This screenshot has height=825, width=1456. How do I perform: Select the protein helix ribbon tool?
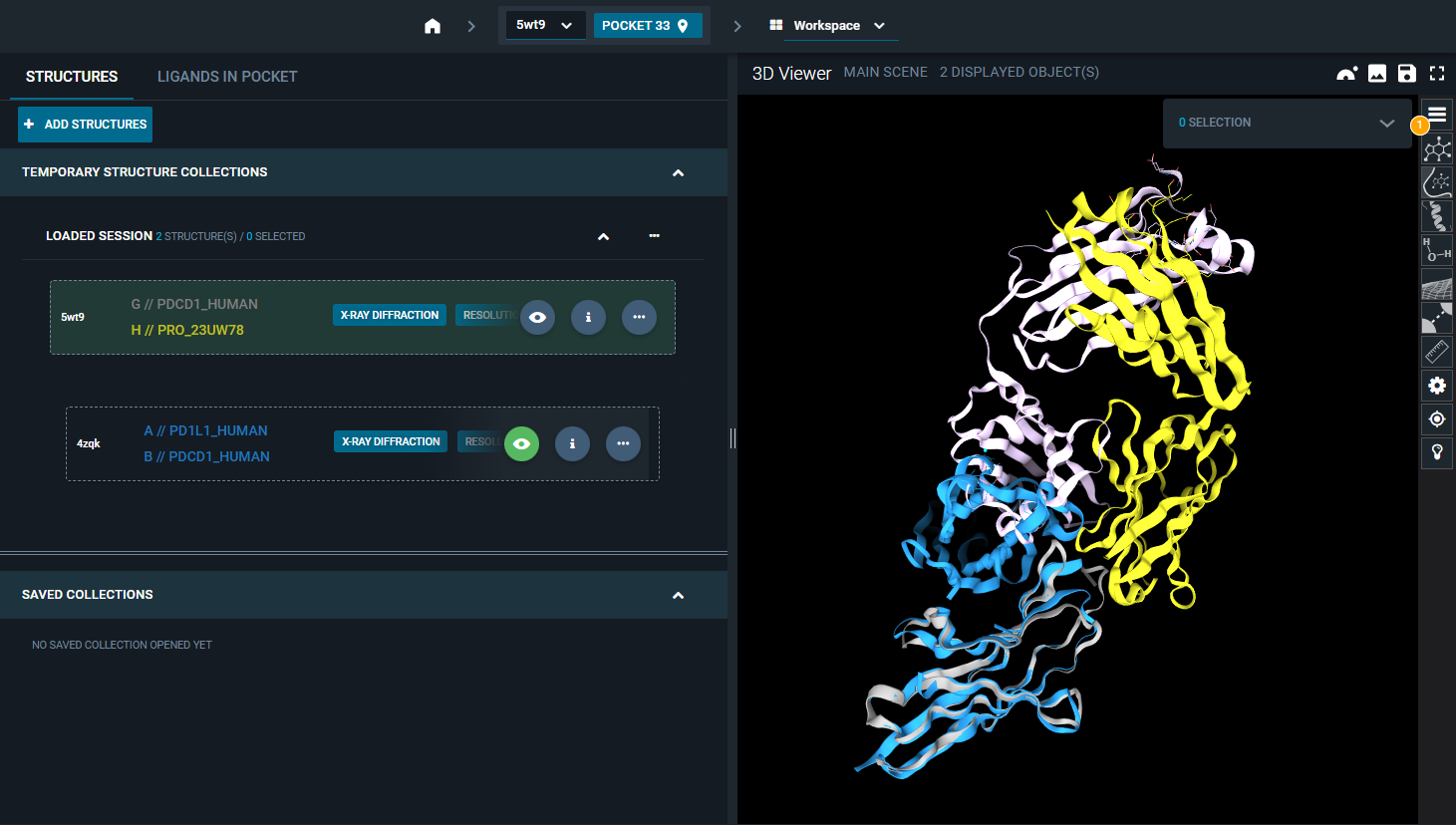click(1437, 216)
